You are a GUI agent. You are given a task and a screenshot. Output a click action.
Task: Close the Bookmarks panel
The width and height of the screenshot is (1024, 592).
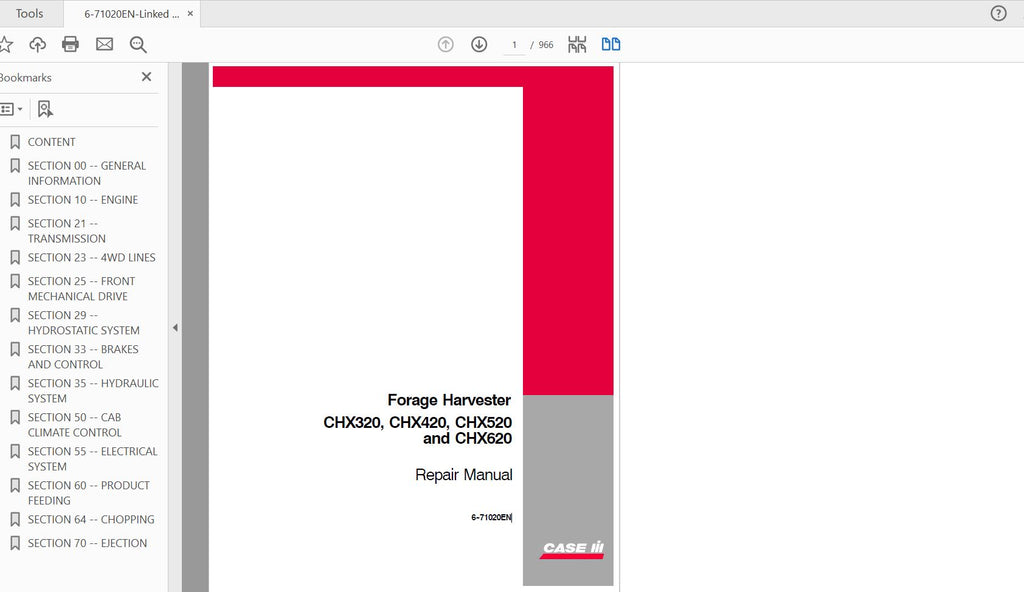(x=146, y=77)
